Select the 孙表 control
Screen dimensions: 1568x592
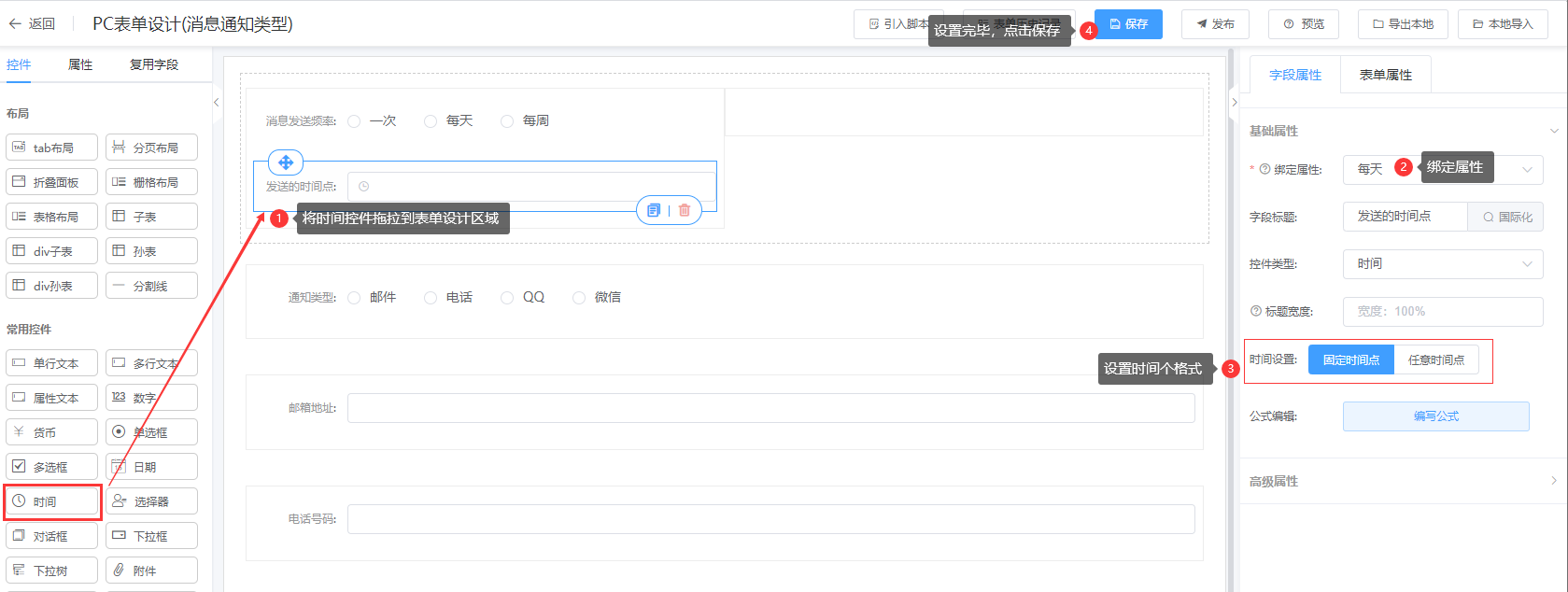point(151,251)
